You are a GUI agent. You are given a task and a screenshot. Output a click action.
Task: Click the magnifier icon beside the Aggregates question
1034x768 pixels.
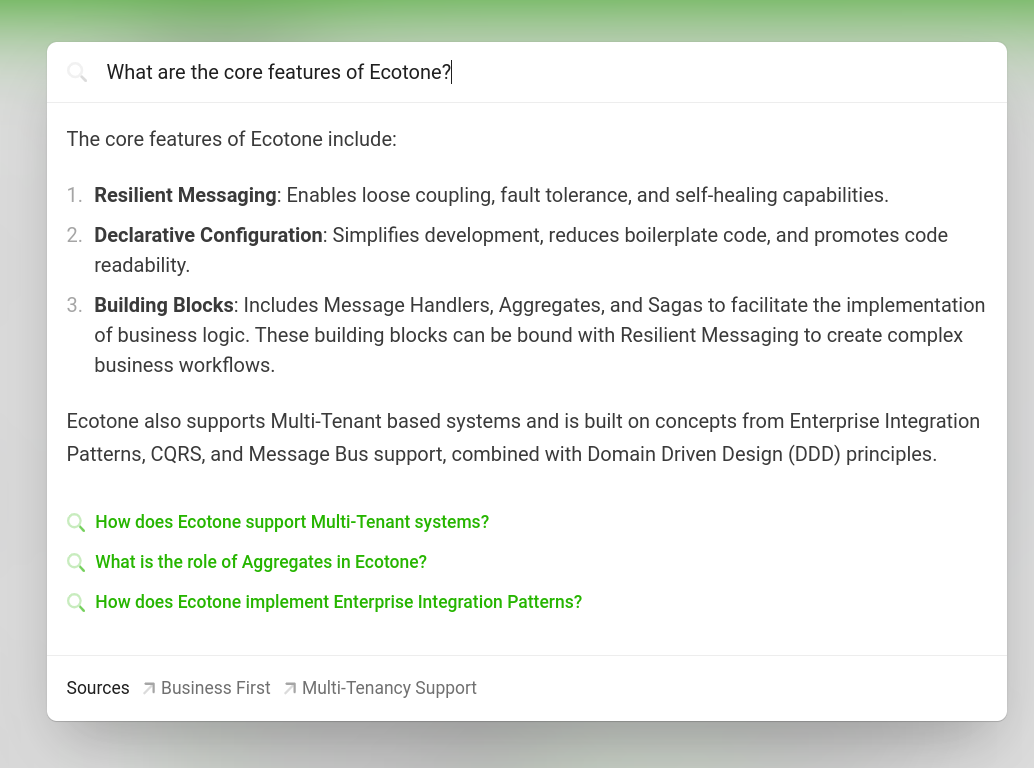click(x=76, y=562)
